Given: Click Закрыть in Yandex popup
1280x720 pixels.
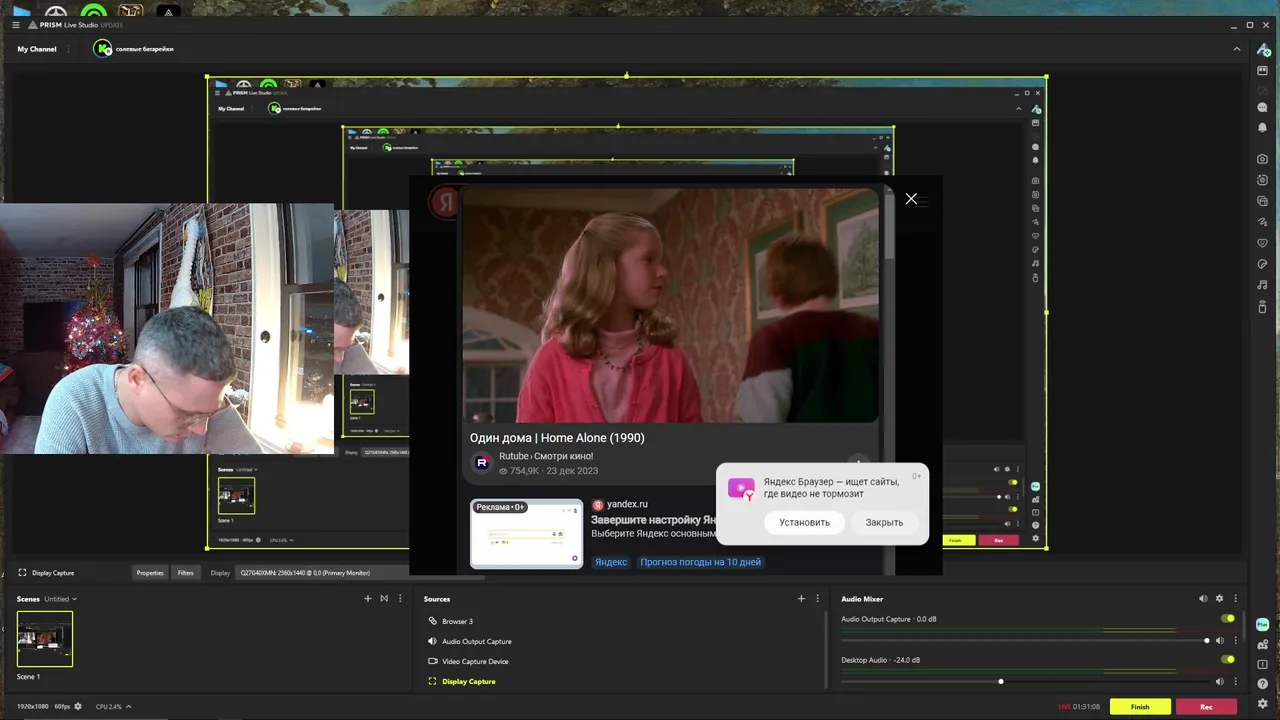Looking at the screenshot, I should point(884,522).
